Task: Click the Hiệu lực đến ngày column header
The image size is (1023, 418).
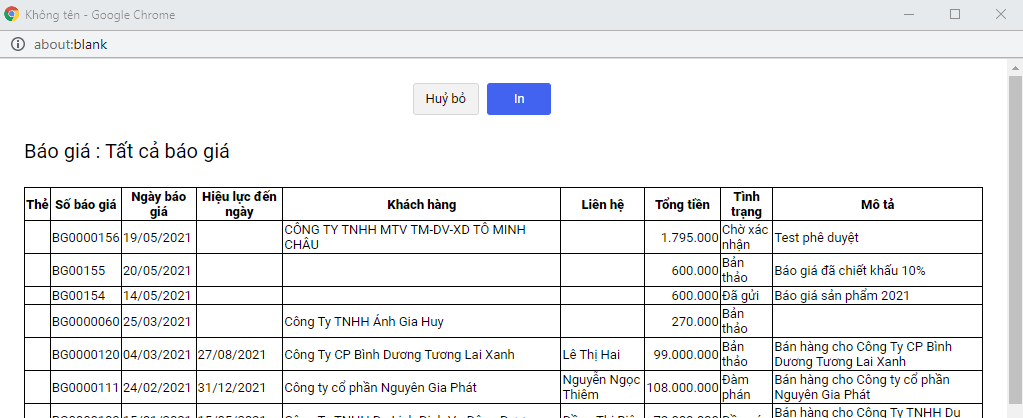Action: click(239, 204)
